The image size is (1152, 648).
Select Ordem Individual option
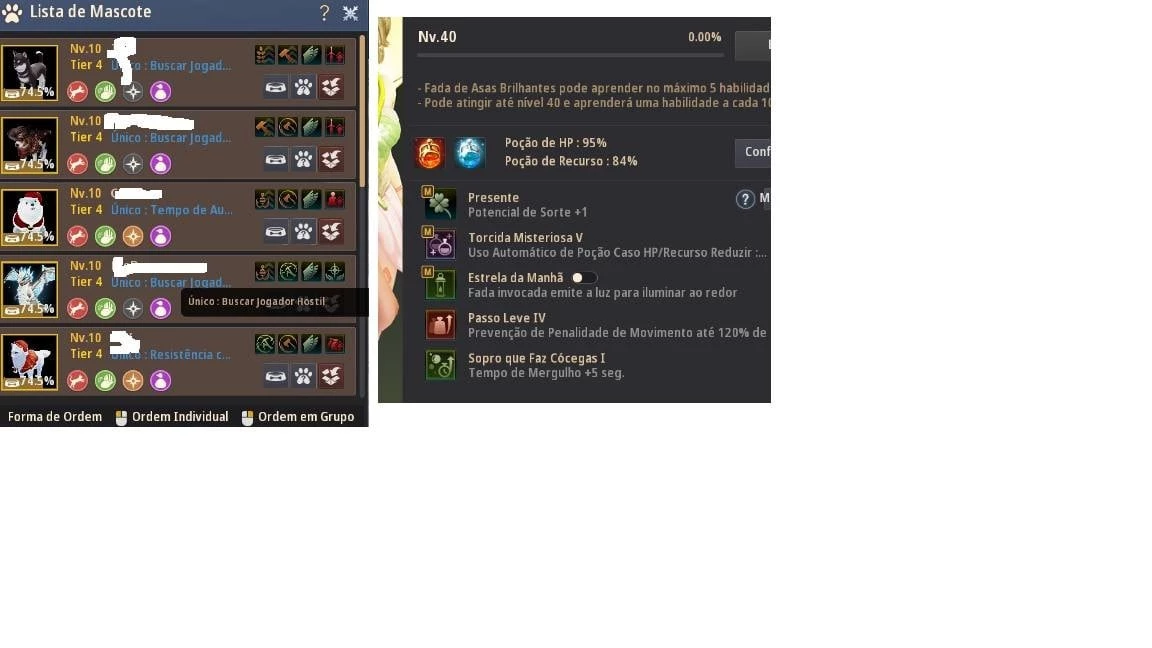pyautogui.click(x=172, y=417)
